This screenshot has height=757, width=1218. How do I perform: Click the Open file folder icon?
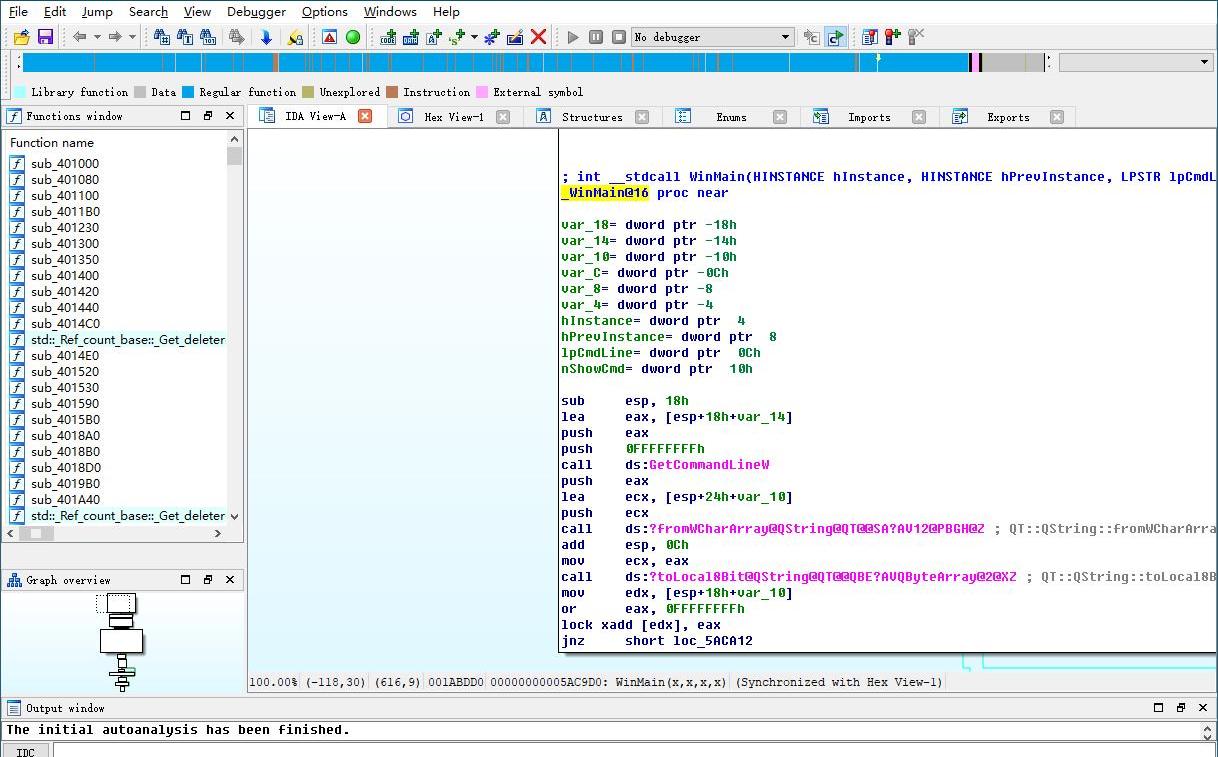(21, 37)
